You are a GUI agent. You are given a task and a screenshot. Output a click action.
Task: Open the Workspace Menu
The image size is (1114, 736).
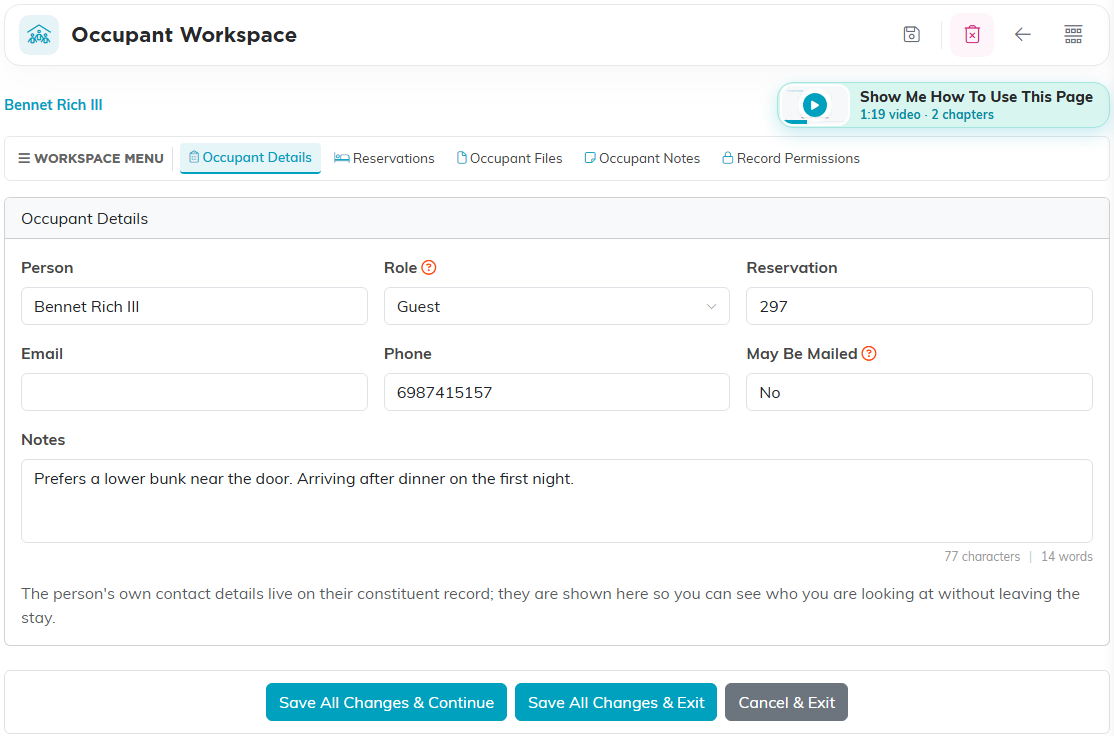click(x=91, y=158)
